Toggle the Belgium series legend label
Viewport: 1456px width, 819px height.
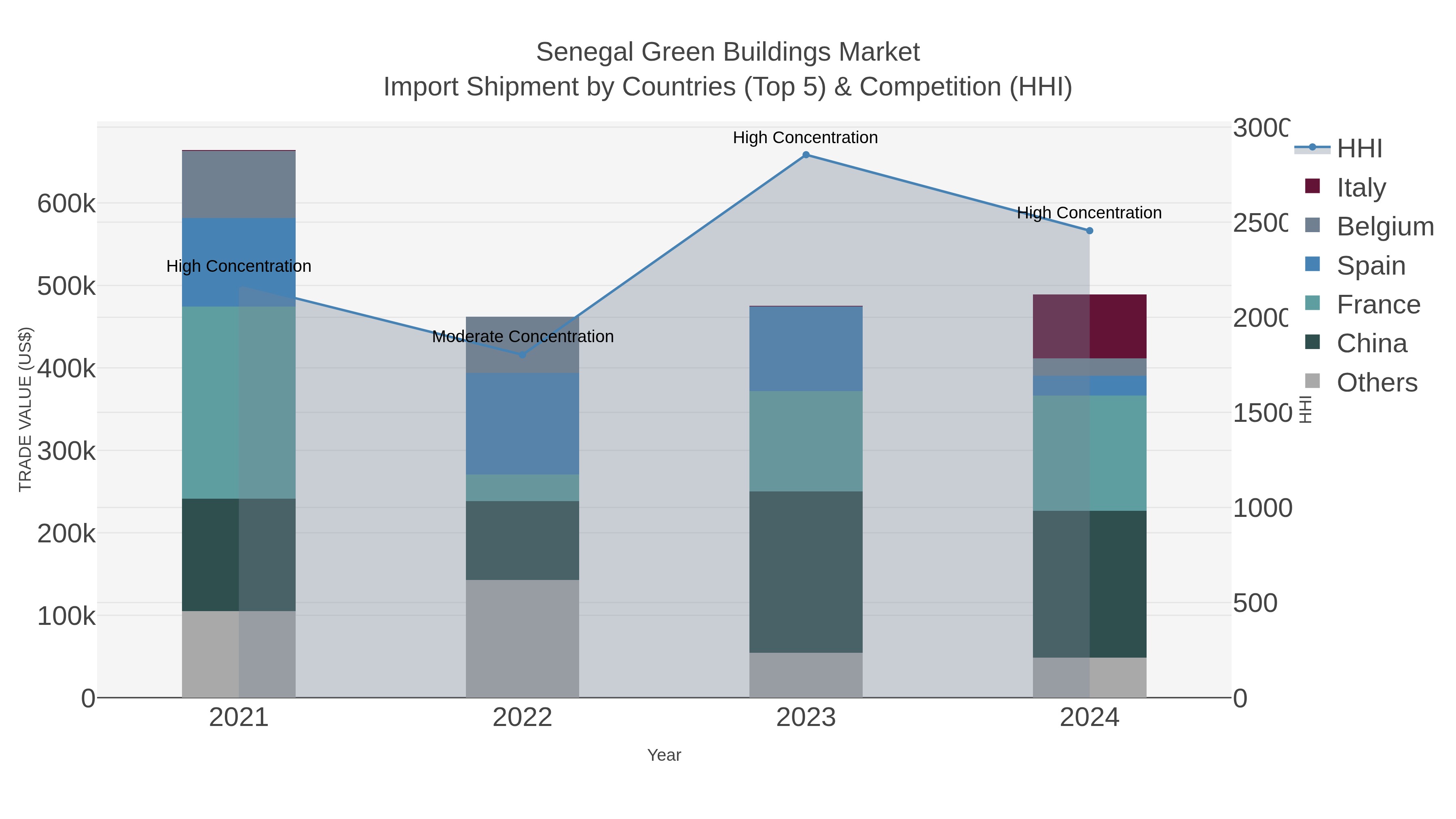coord(1385,226)
